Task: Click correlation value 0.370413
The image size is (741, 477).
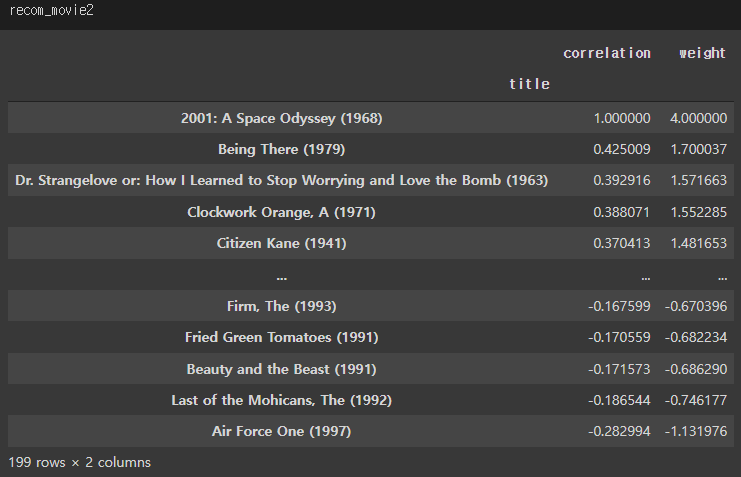Action: (x=622, y=243)
